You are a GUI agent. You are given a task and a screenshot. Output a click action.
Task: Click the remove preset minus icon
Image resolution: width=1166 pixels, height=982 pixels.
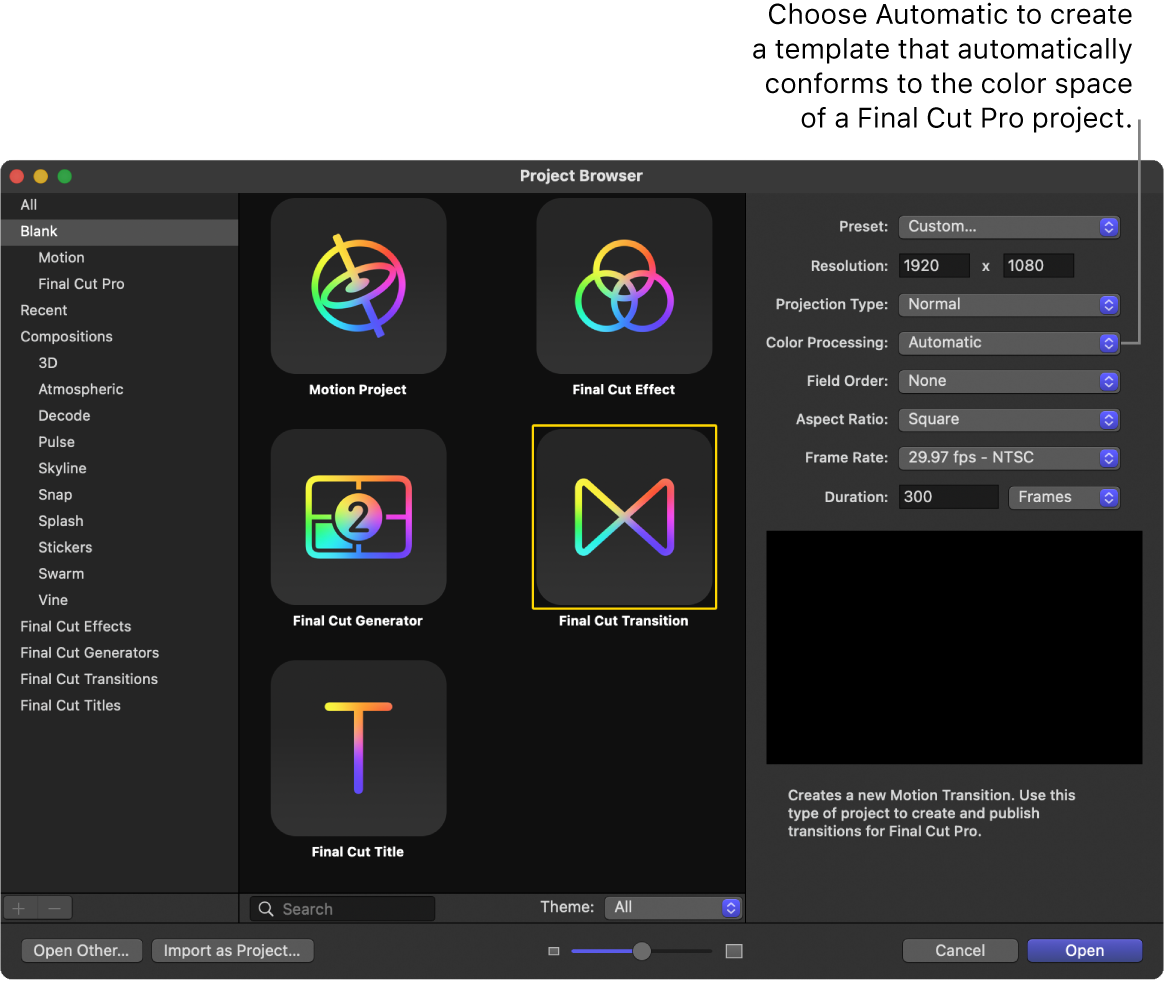click(54, 907)
